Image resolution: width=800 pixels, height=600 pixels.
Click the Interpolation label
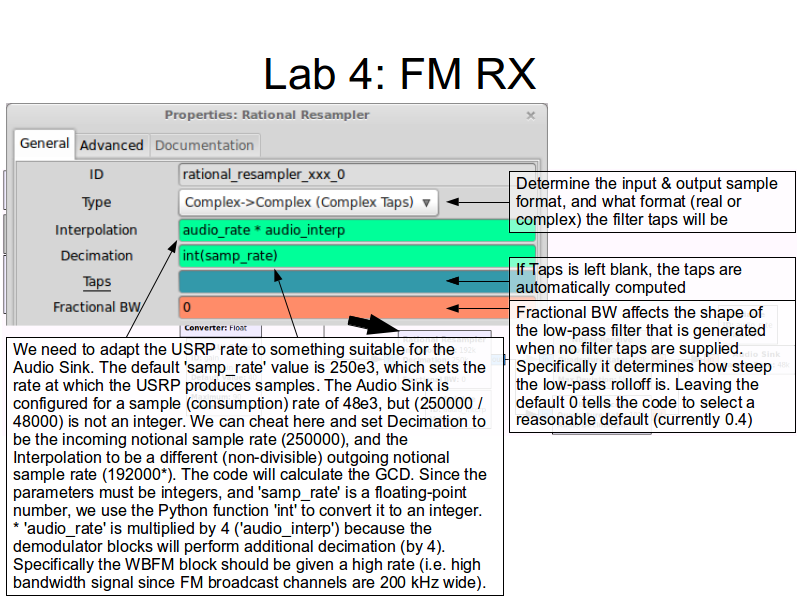[x=96, y=230]
